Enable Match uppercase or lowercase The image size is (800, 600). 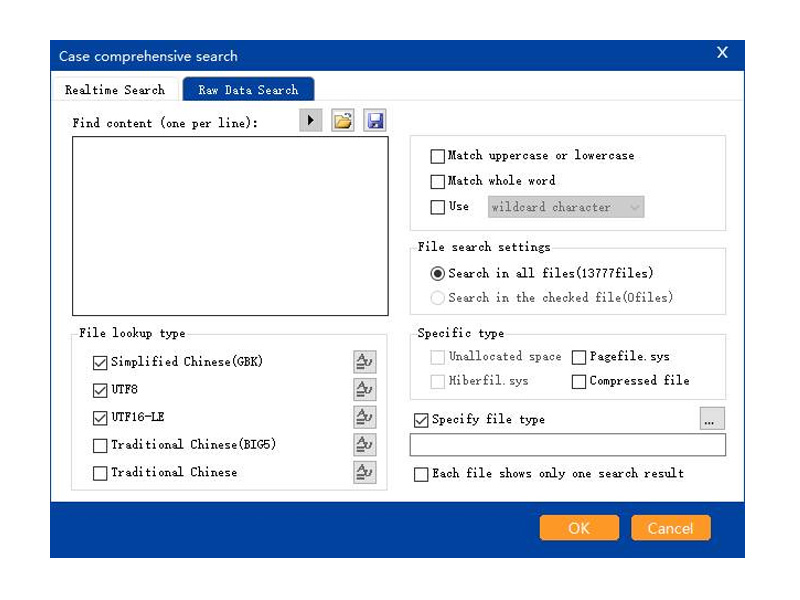point(437,156)
